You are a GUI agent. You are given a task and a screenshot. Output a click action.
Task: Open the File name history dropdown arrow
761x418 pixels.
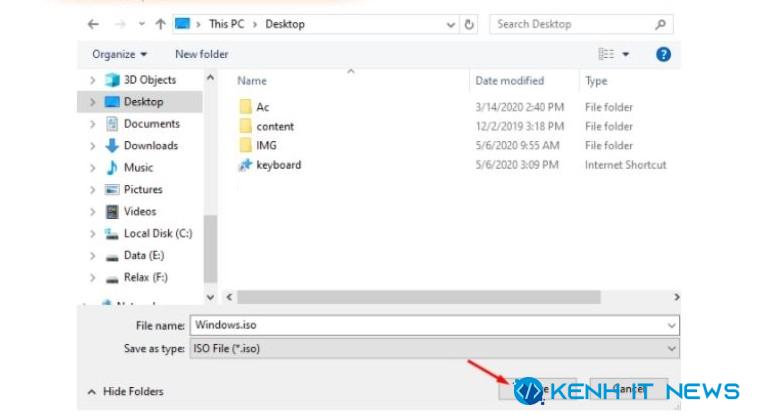(x=672, y=325)
